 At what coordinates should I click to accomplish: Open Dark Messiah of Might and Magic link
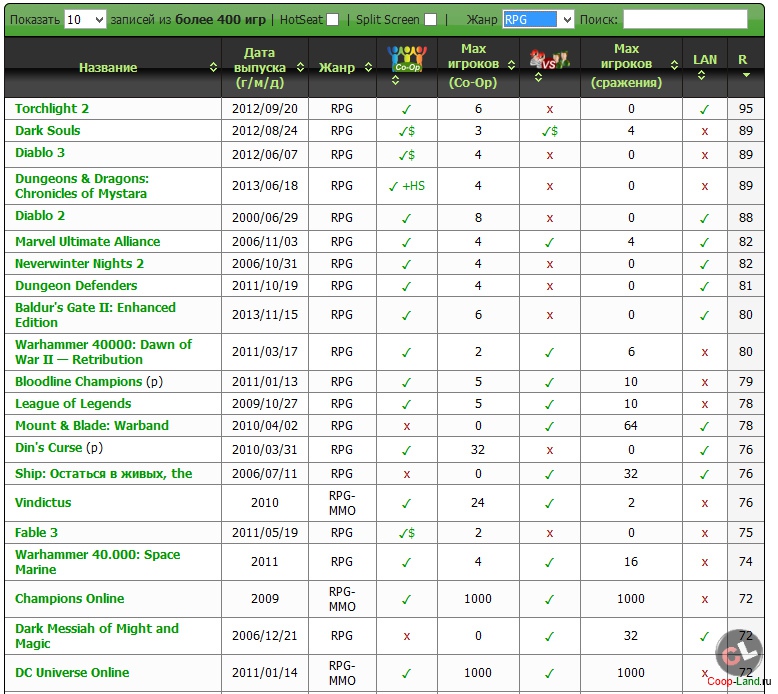coord(97,636)
